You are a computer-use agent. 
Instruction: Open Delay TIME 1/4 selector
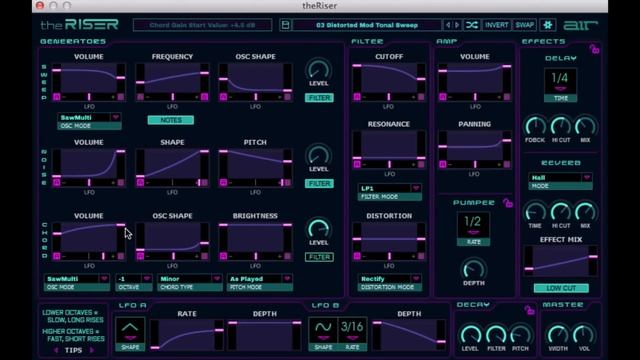tap(560, 81)
